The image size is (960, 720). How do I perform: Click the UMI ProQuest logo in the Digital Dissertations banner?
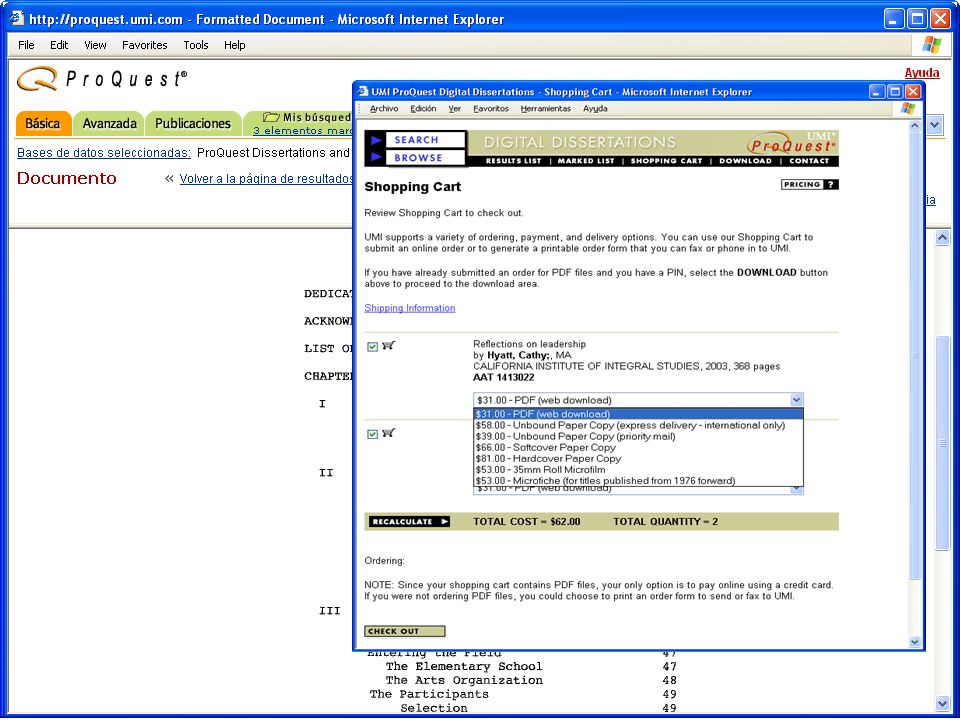[x=792, y=143]
